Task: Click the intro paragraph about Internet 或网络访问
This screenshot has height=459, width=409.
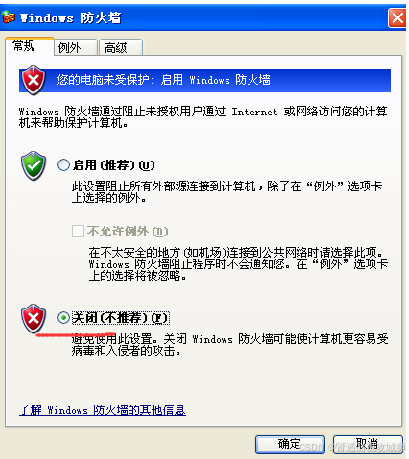Action: tap(203, 117)
